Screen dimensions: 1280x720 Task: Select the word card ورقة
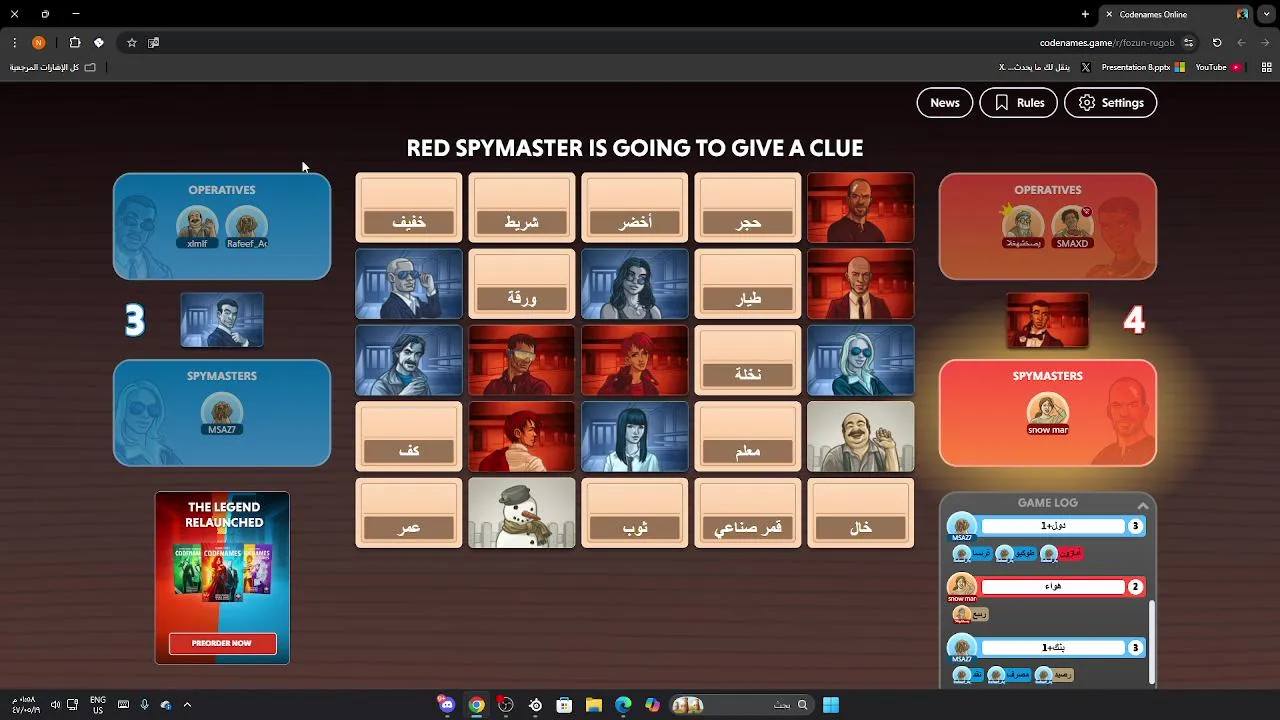[x=521, y=284]
